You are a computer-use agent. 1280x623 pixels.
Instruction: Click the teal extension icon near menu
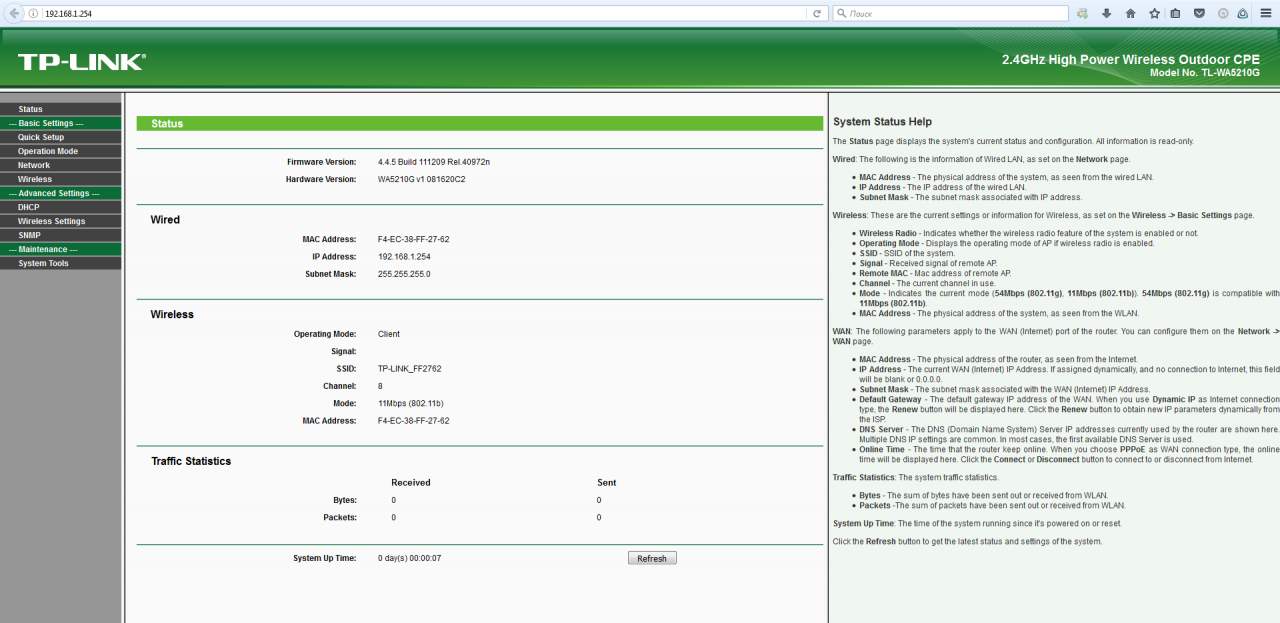pos(1243,13)
